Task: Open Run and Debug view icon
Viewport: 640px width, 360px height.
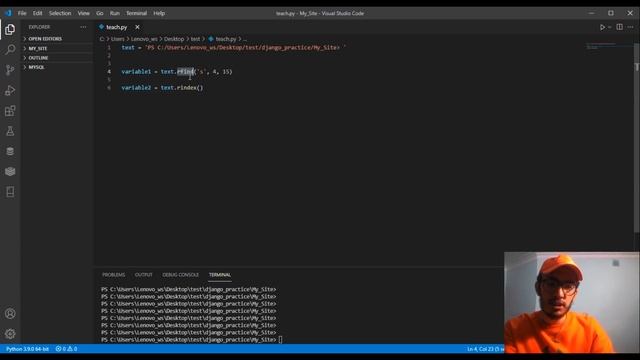Action: tap(10, 90)
